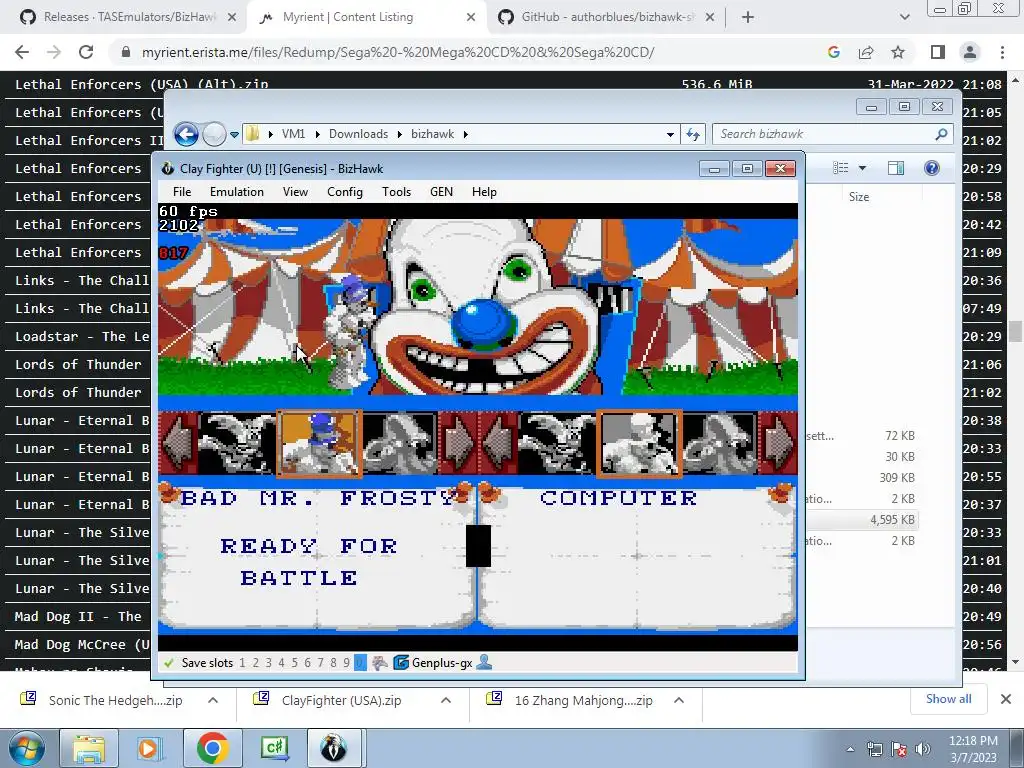Click Downloads in the Explorer address path
Viewport: 1024px width, 768px height.
(358, 134)
